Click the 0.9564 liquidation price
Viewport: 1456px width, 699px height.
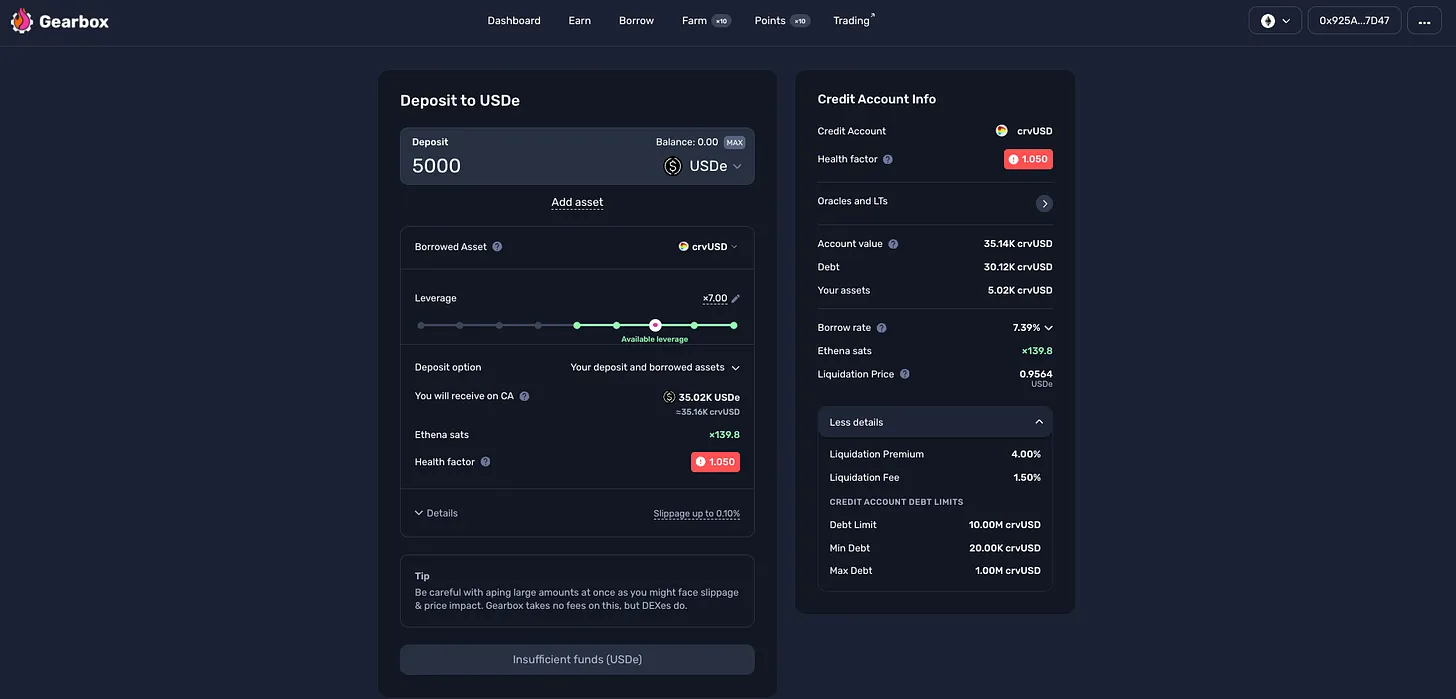[1035, 374]
